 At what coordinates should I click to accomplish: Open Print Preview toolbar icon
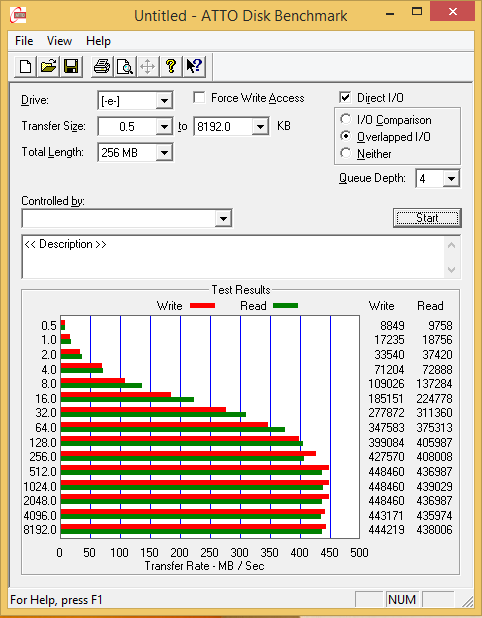click(x=125, y=66)
